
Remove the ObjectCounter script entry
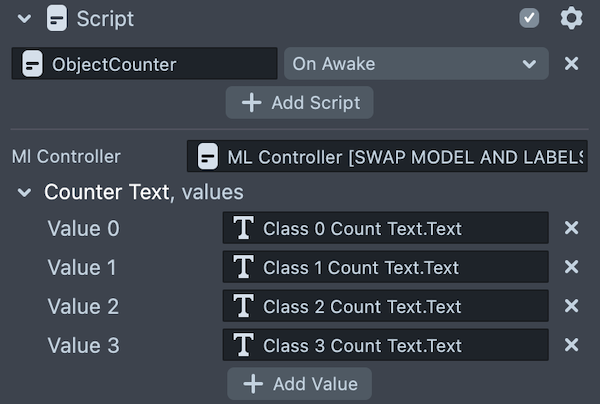coord(572,64)
